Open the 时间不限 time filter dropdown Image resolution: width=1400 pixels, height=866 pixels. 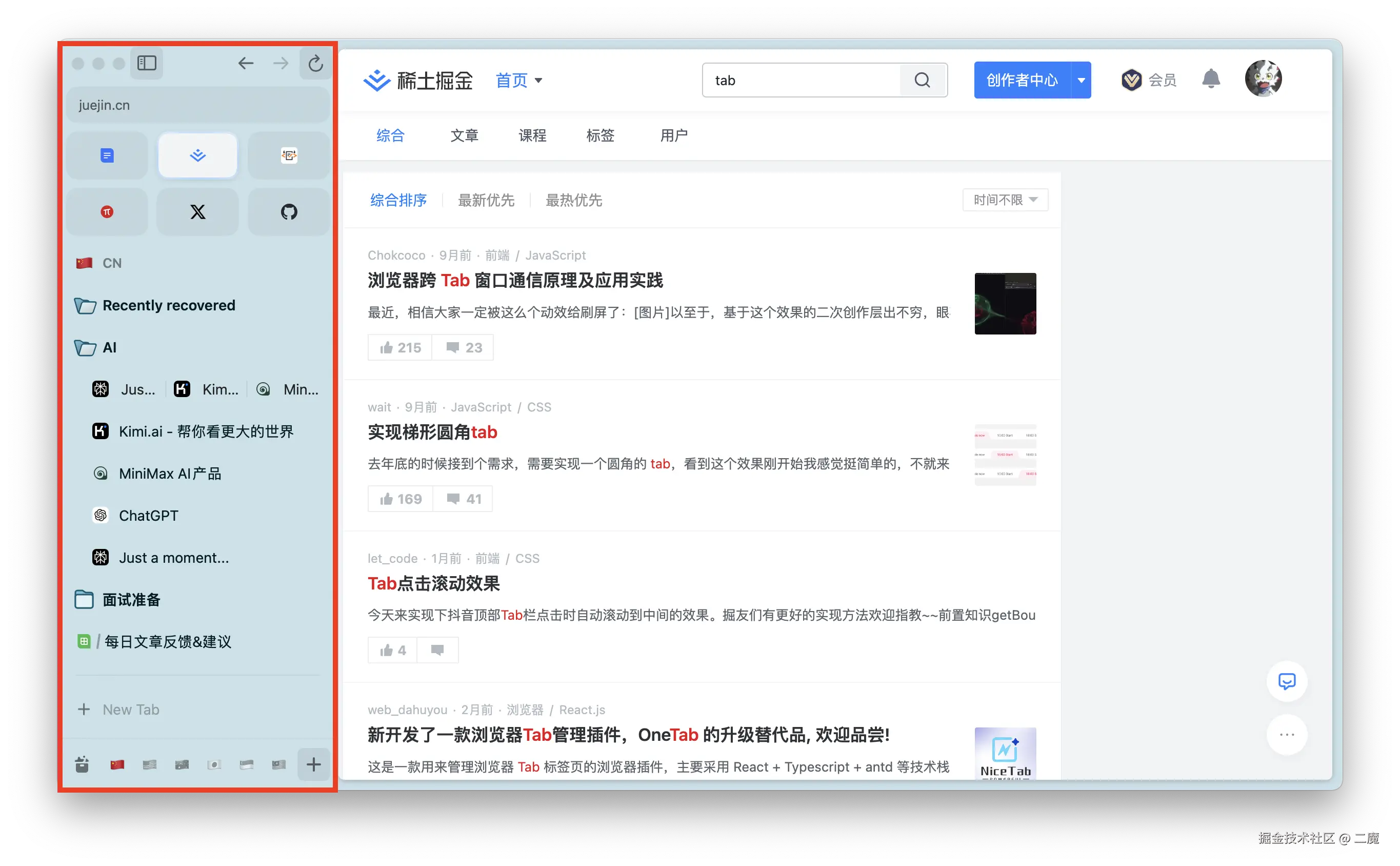click(1005, 200)
